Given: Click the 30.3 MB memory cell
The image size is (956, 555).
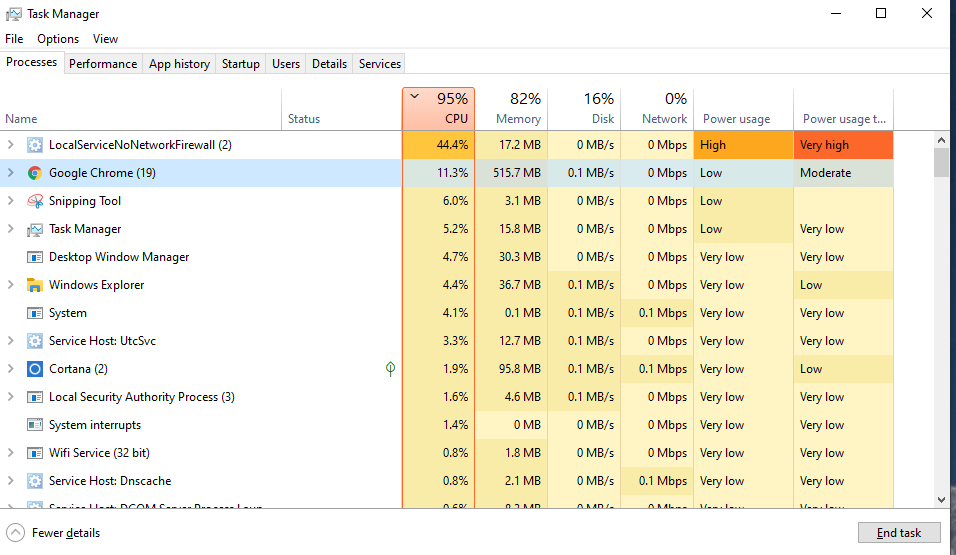Looking at the screenshot, I should [x=511, y=257].
